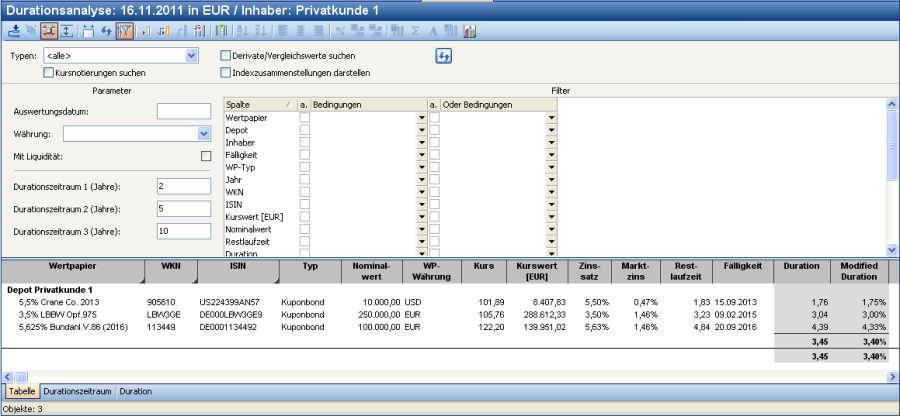The width and height of the screenshot is (900, 416).
Task: Switch to the 'Duration' tab
Action: click(135, 392)
